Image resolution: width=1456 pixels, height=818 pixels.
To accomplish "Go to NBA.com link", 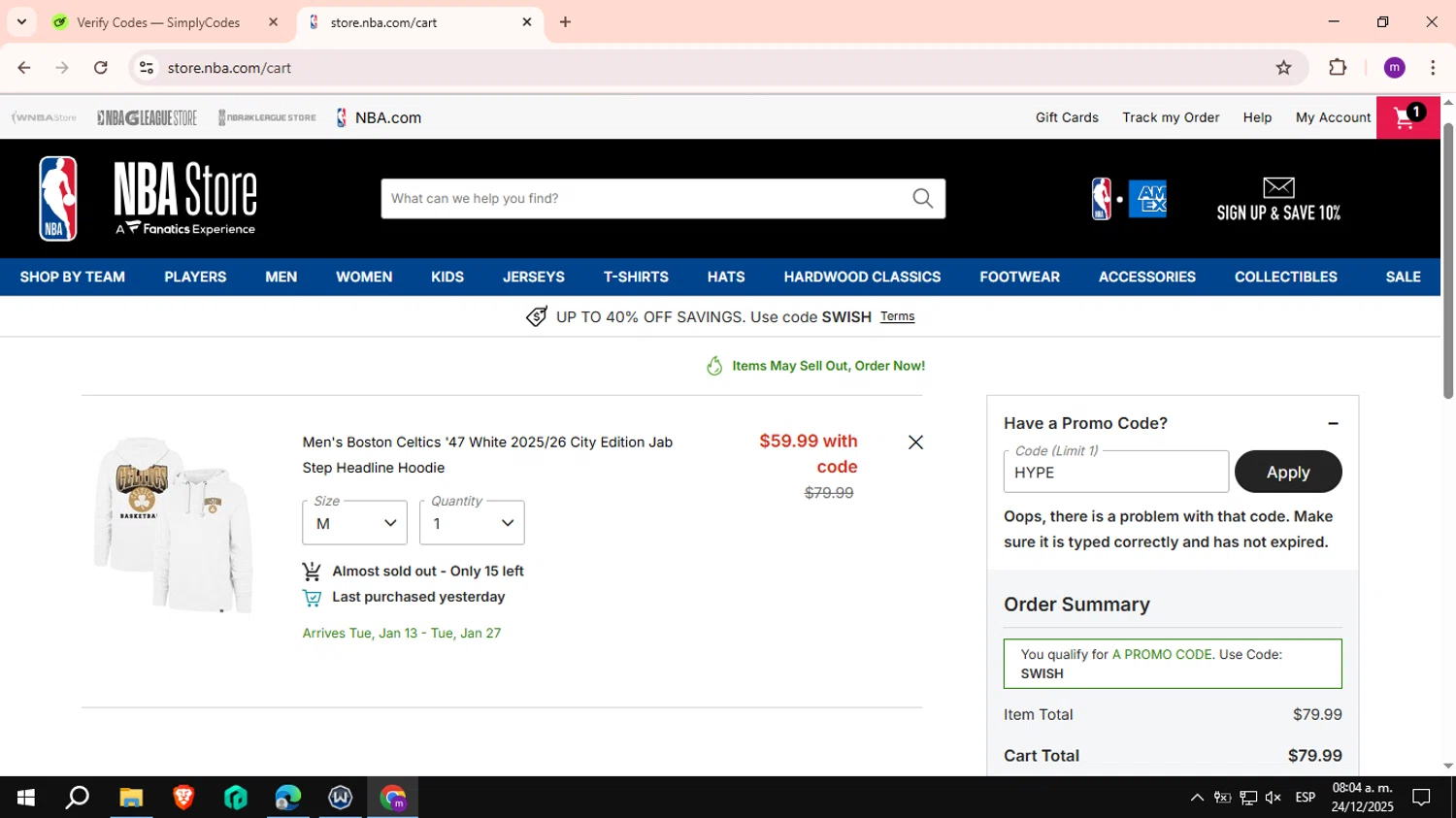I will [x=379, y=117].
